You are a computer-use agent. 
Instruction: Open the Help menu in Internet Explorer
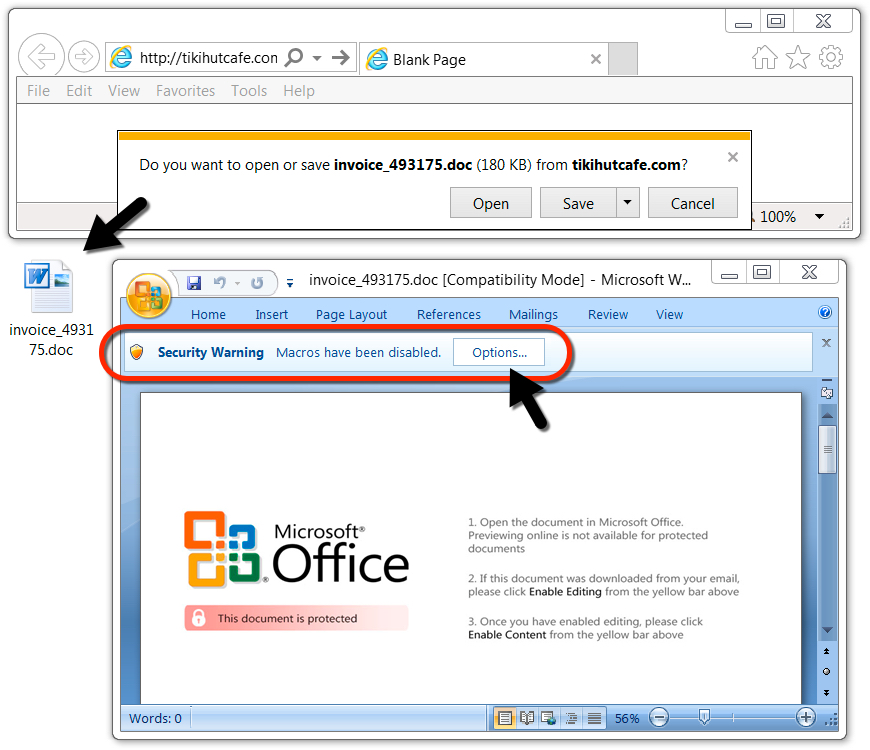coord(299,90)
